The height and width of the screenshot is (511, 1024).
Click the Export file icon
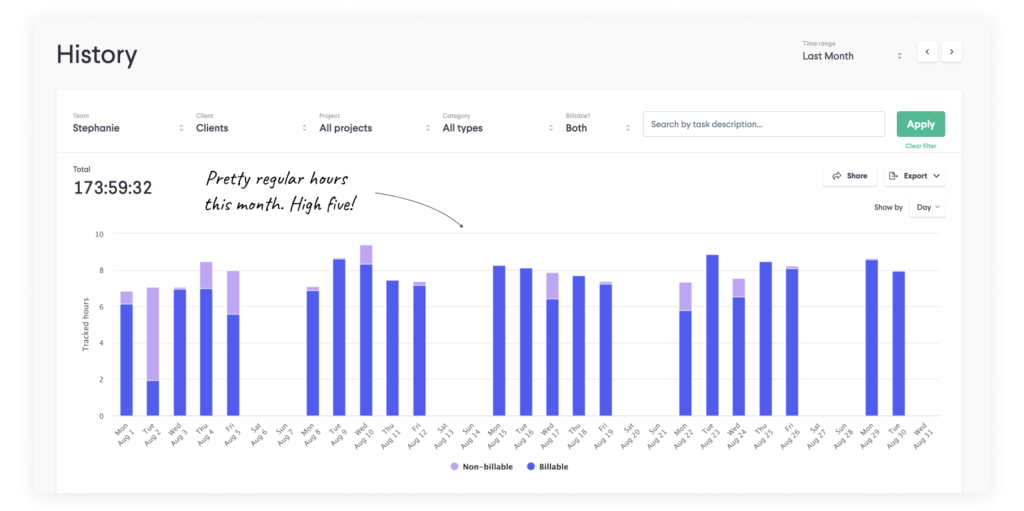[893, 176]
